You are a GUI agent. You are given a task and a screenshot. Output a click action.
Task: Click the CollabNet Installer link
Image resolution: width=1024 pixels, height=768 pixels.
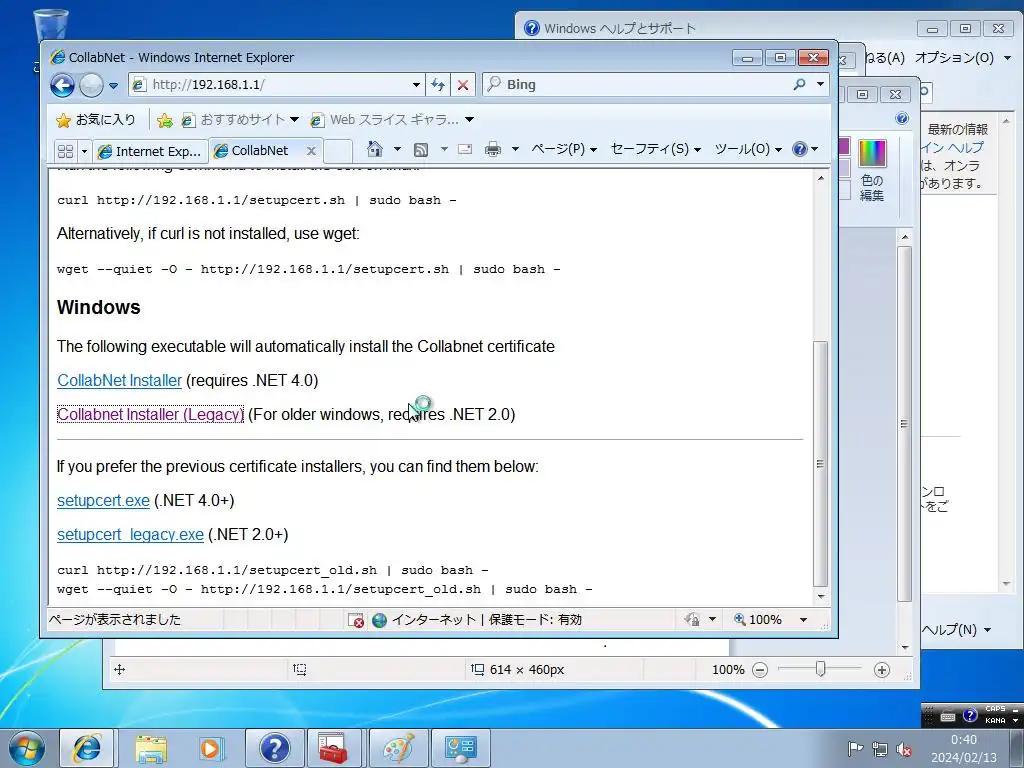(120, 381)
